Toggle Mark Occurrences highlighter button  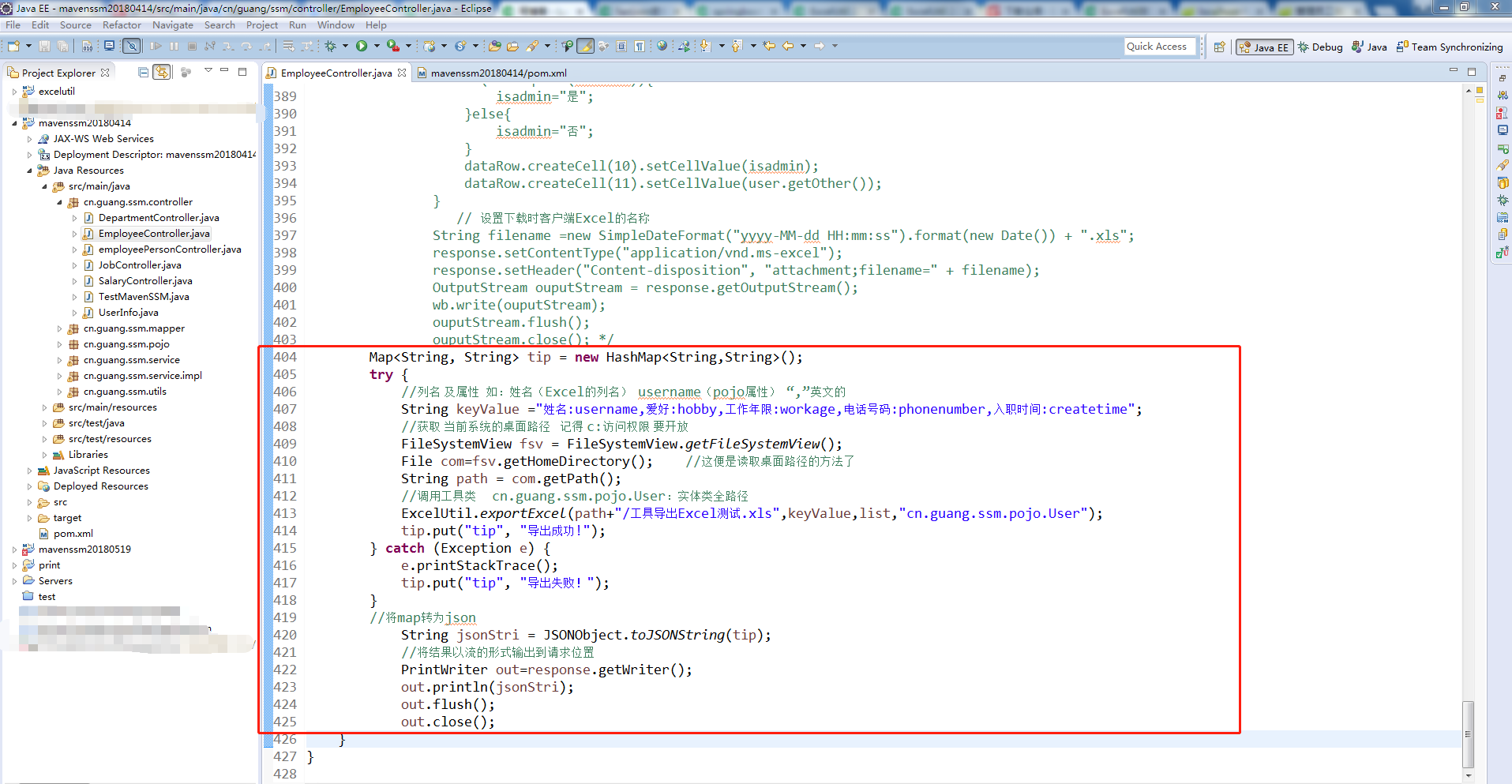coord(585,47)
